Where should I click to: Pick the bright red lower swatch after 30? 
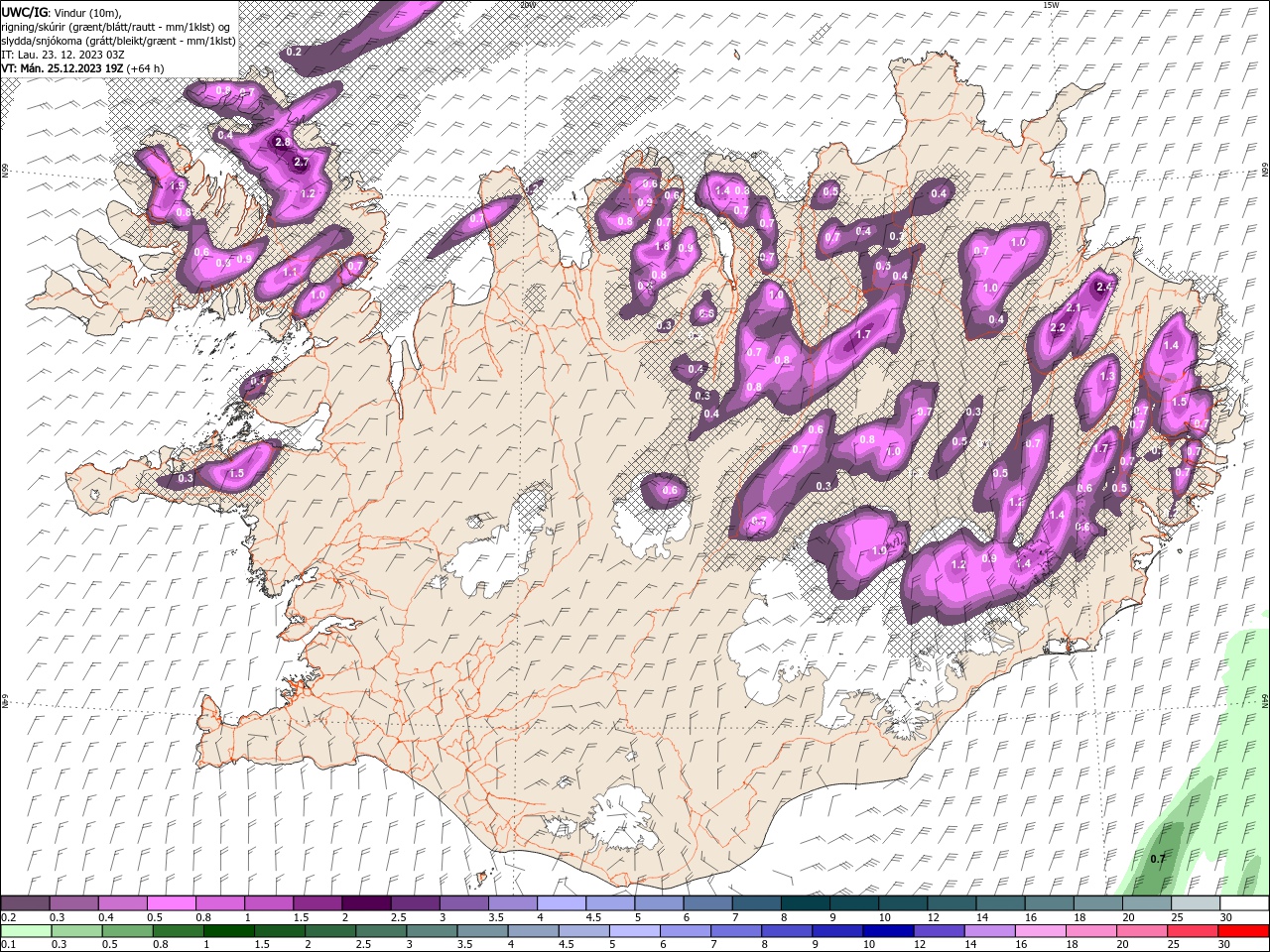click(1242, 931)
